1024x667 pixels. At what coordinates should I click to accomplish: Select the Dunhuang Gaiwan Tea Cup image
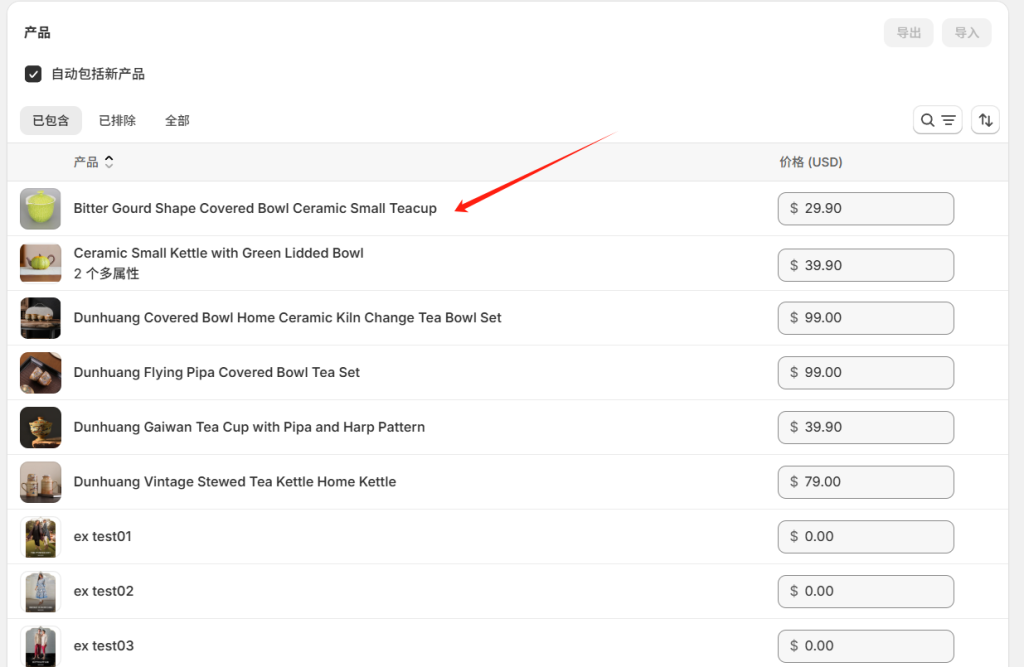point(40,427)
